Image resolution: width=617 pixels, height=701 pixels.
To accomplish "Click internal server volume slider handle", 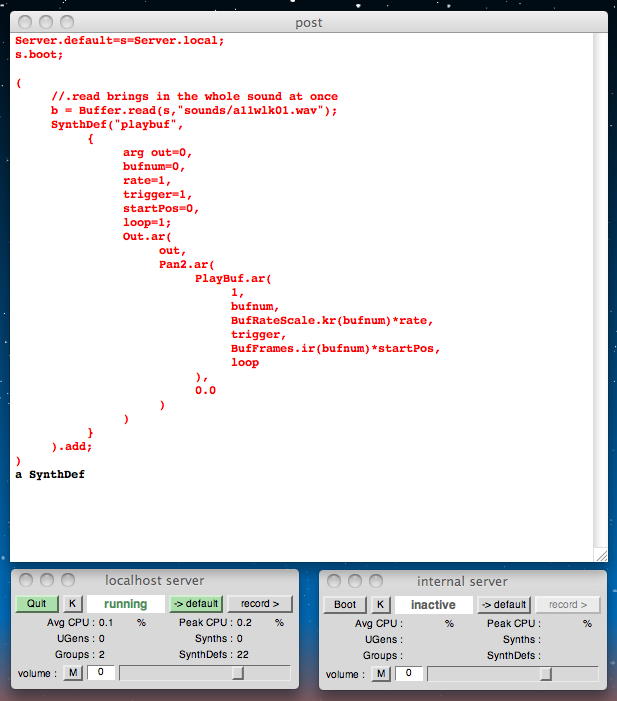I will tap(546, 674).
